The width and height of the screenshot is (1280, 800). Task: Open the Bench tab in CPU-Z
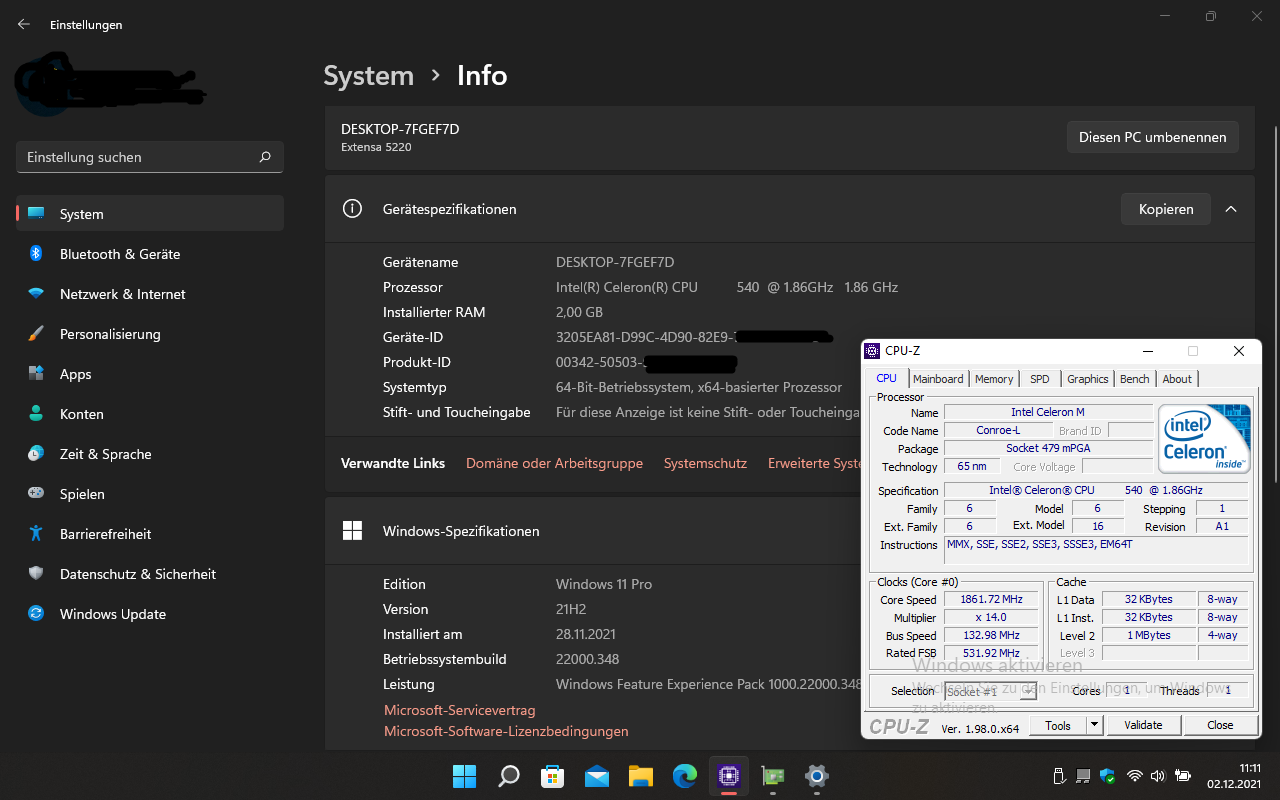pyautogui.click(x=1134, y=379)
